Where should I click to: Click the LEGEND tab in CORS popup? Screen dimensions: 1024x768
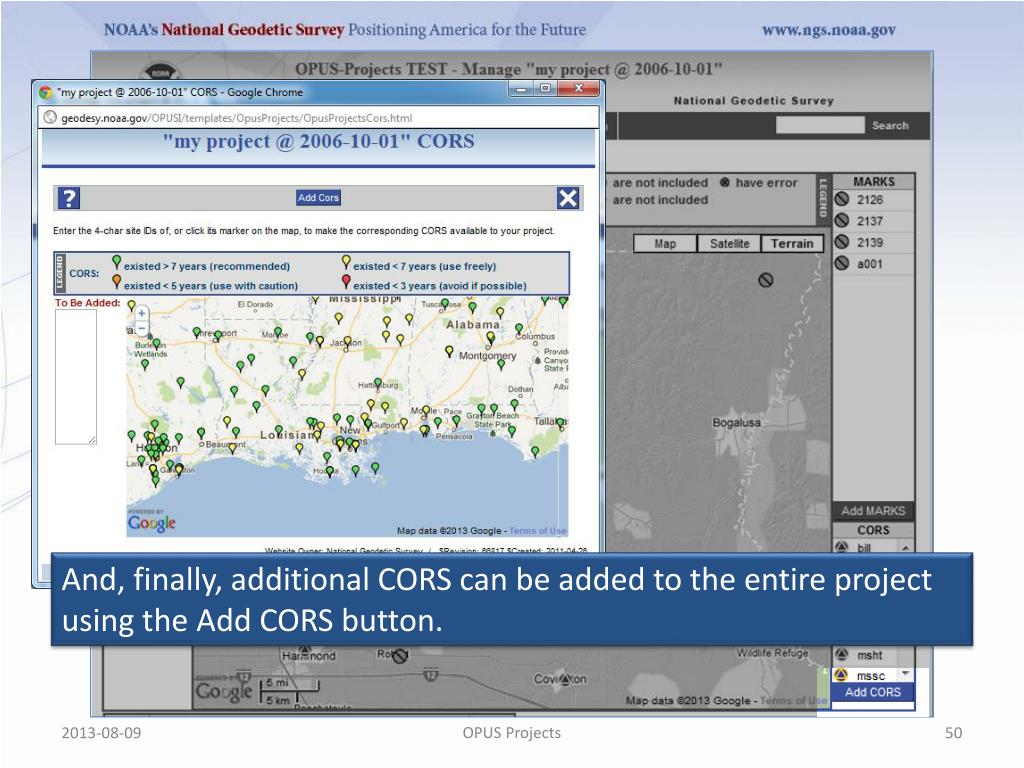[60, 274]
